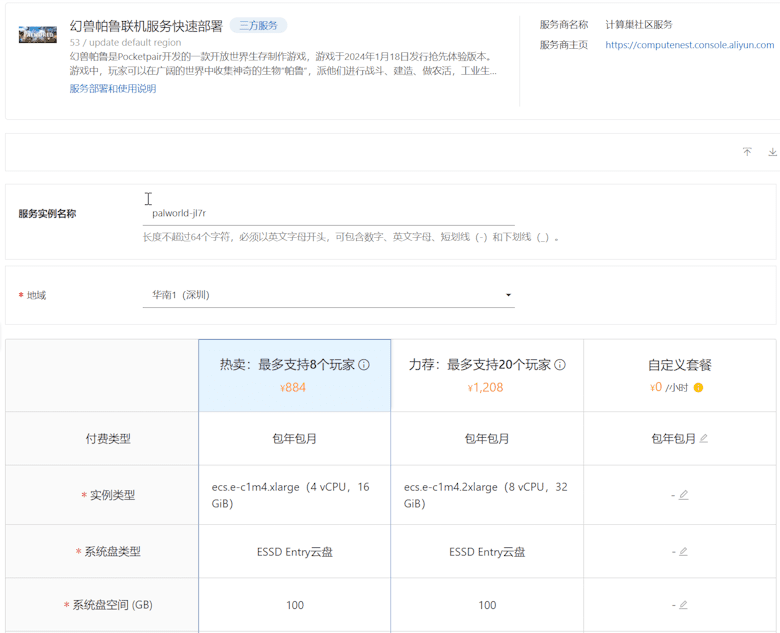Click the Palworld service thumbnail image

[38, 35]
